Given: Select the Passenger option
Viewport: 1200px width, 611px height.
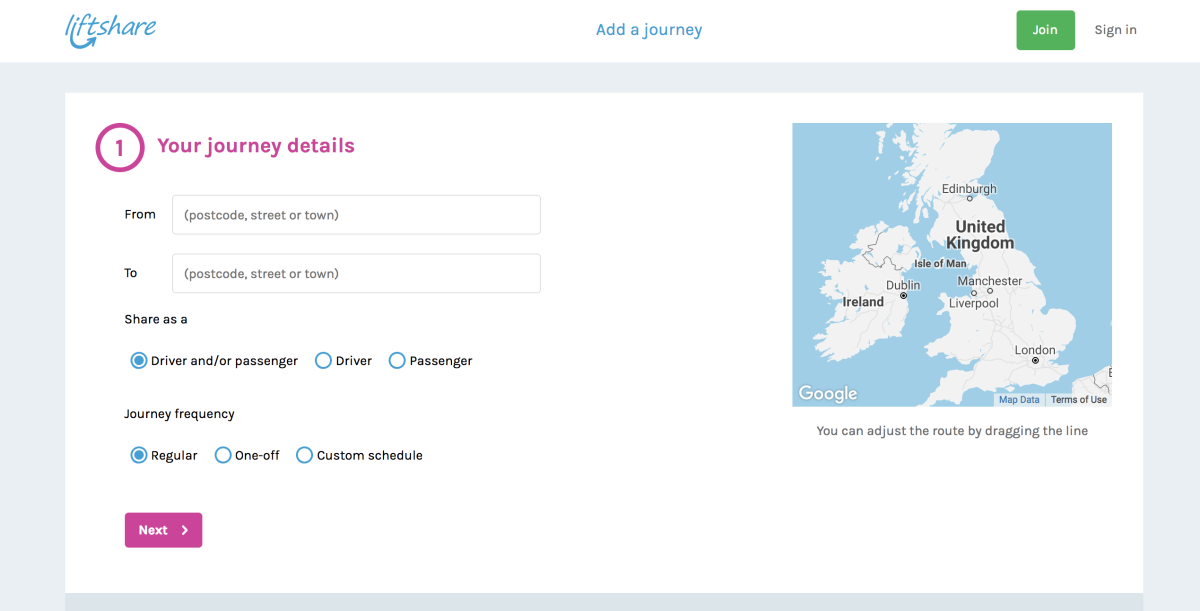Looking at the screenshot, I should click(x=396, y=360).
